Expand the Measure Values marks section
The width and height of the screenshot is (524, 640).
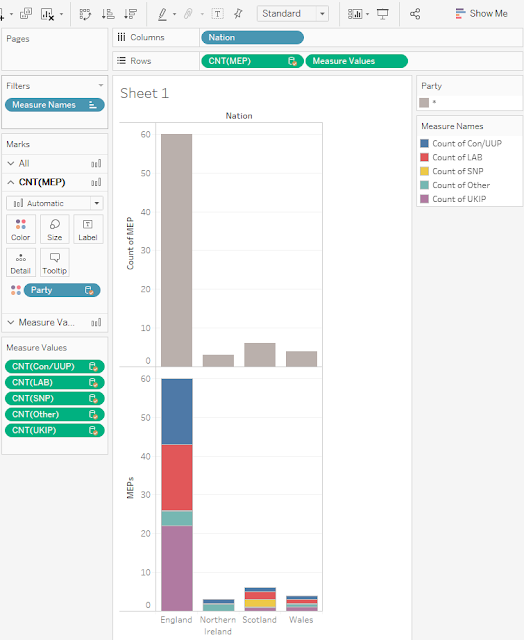click(x=11, y=322)
